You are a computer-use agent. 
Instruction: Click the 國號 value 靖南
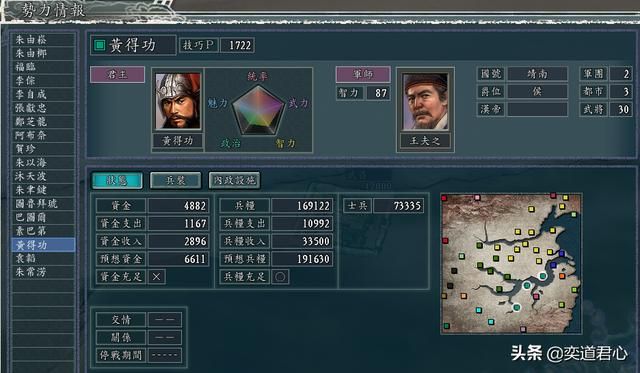coord(537,74)
